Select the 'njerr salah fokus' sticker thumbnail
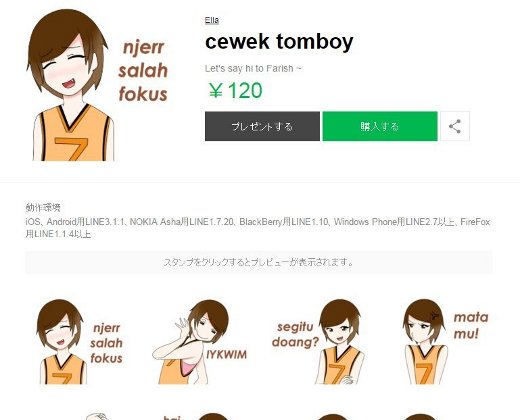 [x=80, y=341]
